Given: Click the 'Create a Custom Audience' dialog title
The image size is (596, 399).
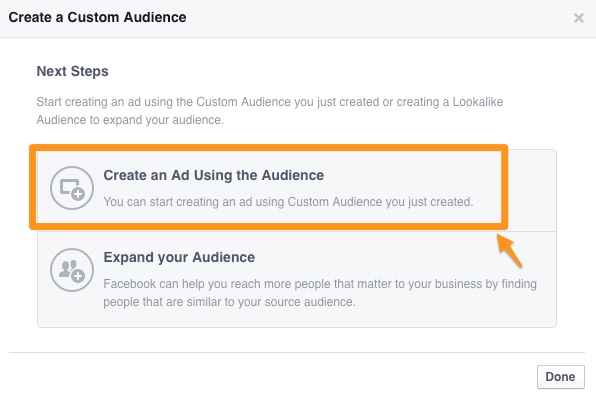Looking at the screenshot, I should pyautogui.click(x=97, y=17).
